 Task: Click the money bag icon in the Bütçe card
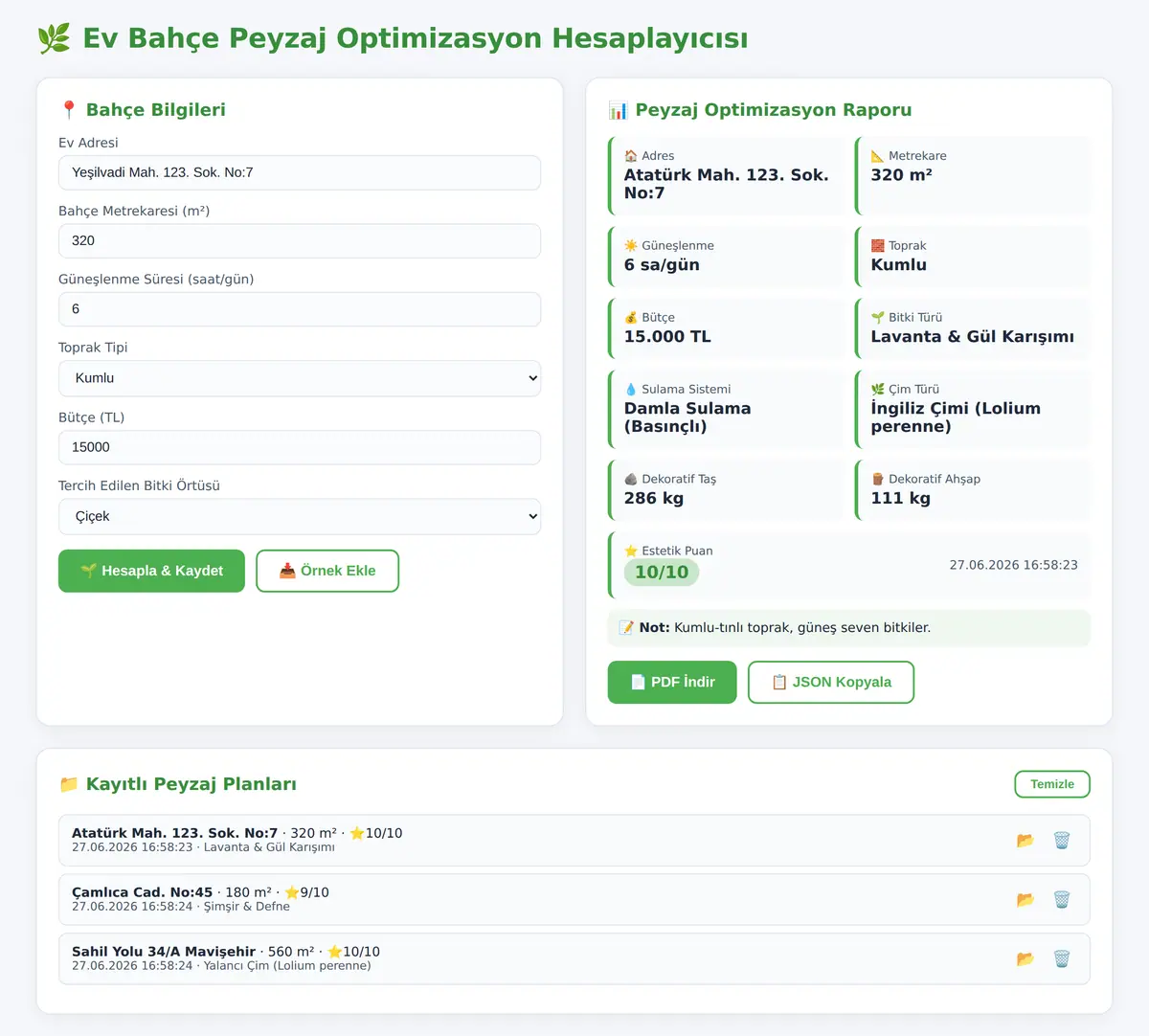click(631, 318)
